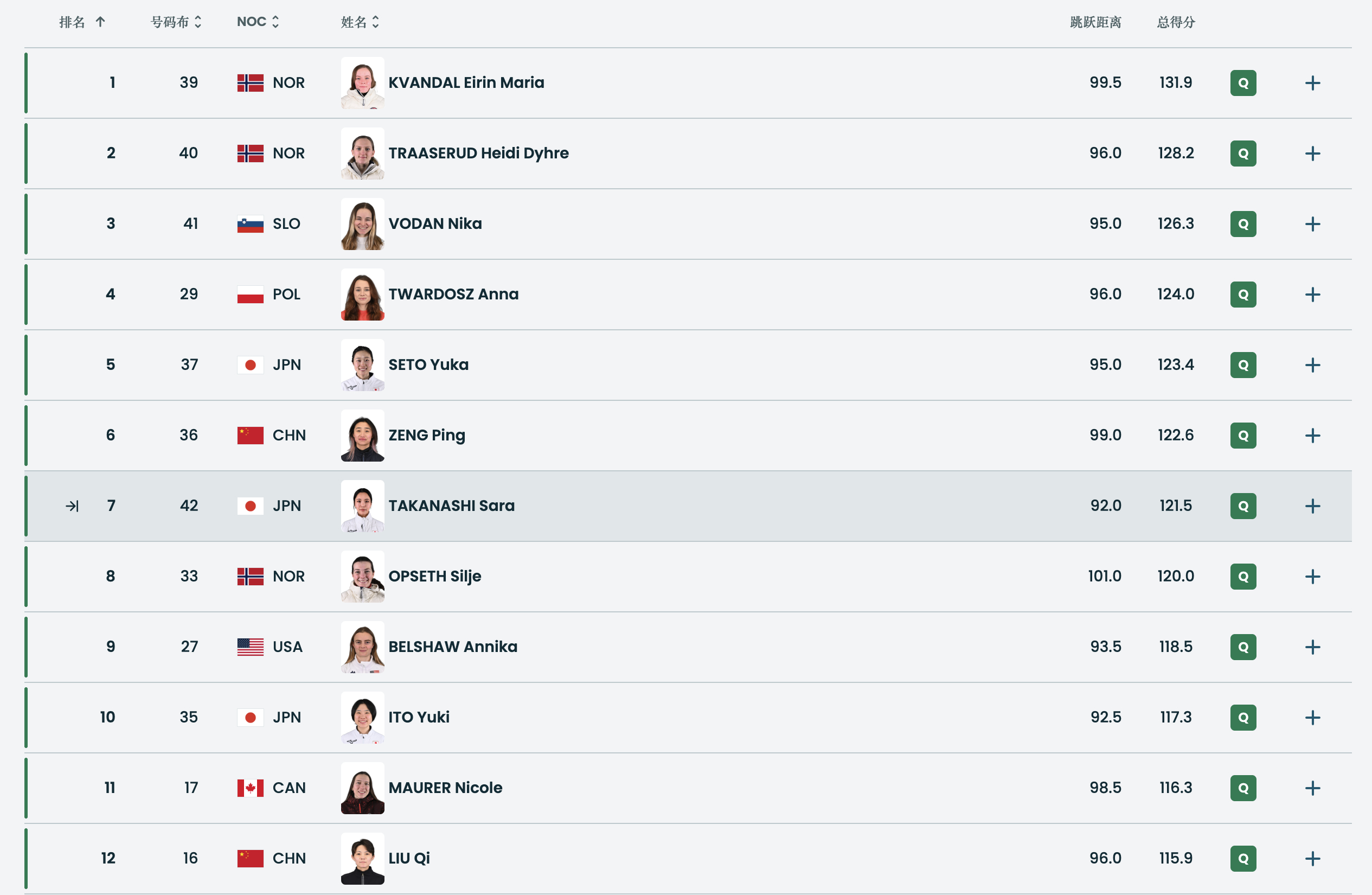The height and width of the screenshot is (895, 1372).
Task: Sort table by 姓名 name column
Action: [360, 22]
